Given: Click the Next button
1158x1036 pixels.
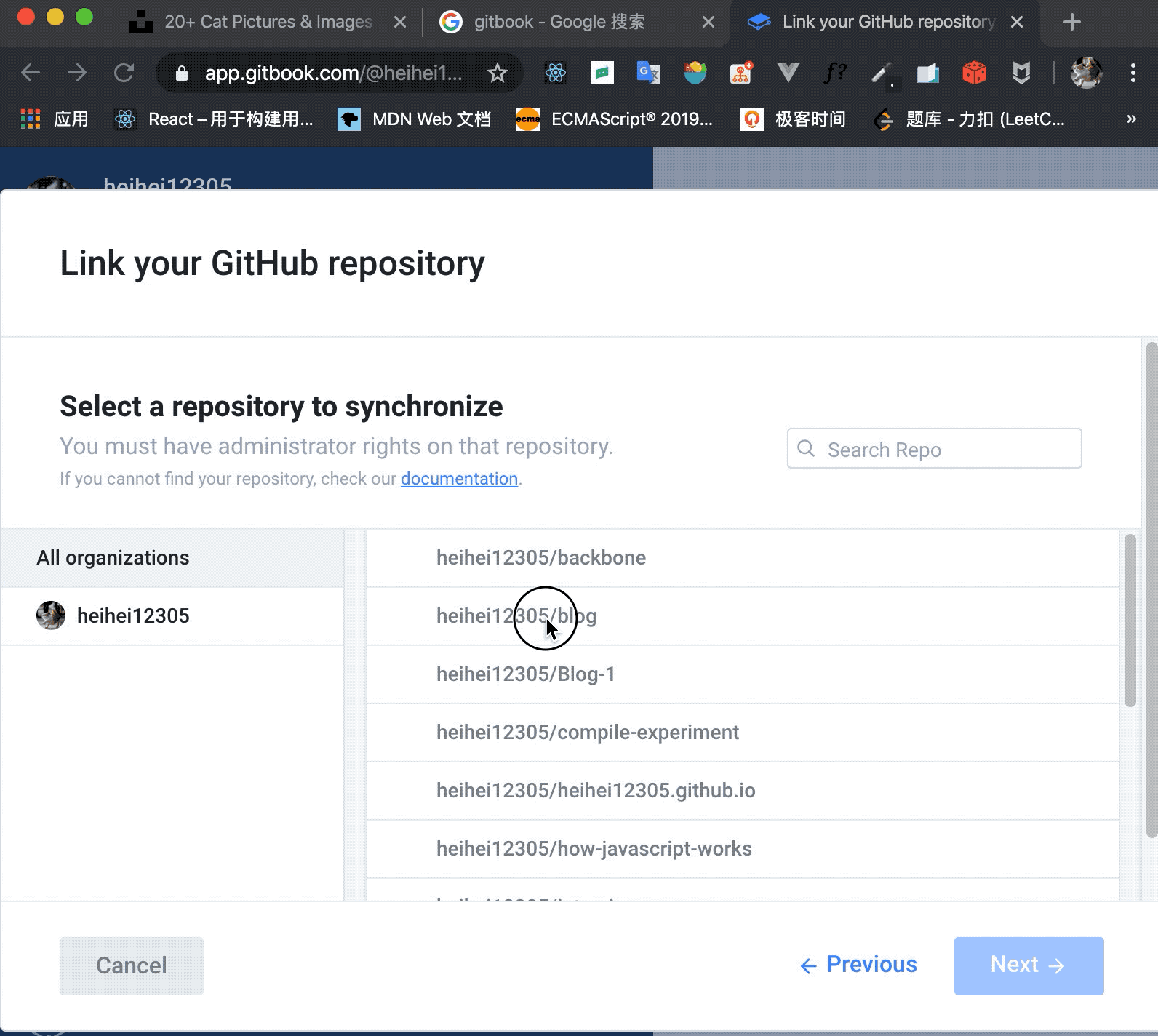Looking at the screenshot, I should [1029, 965].
